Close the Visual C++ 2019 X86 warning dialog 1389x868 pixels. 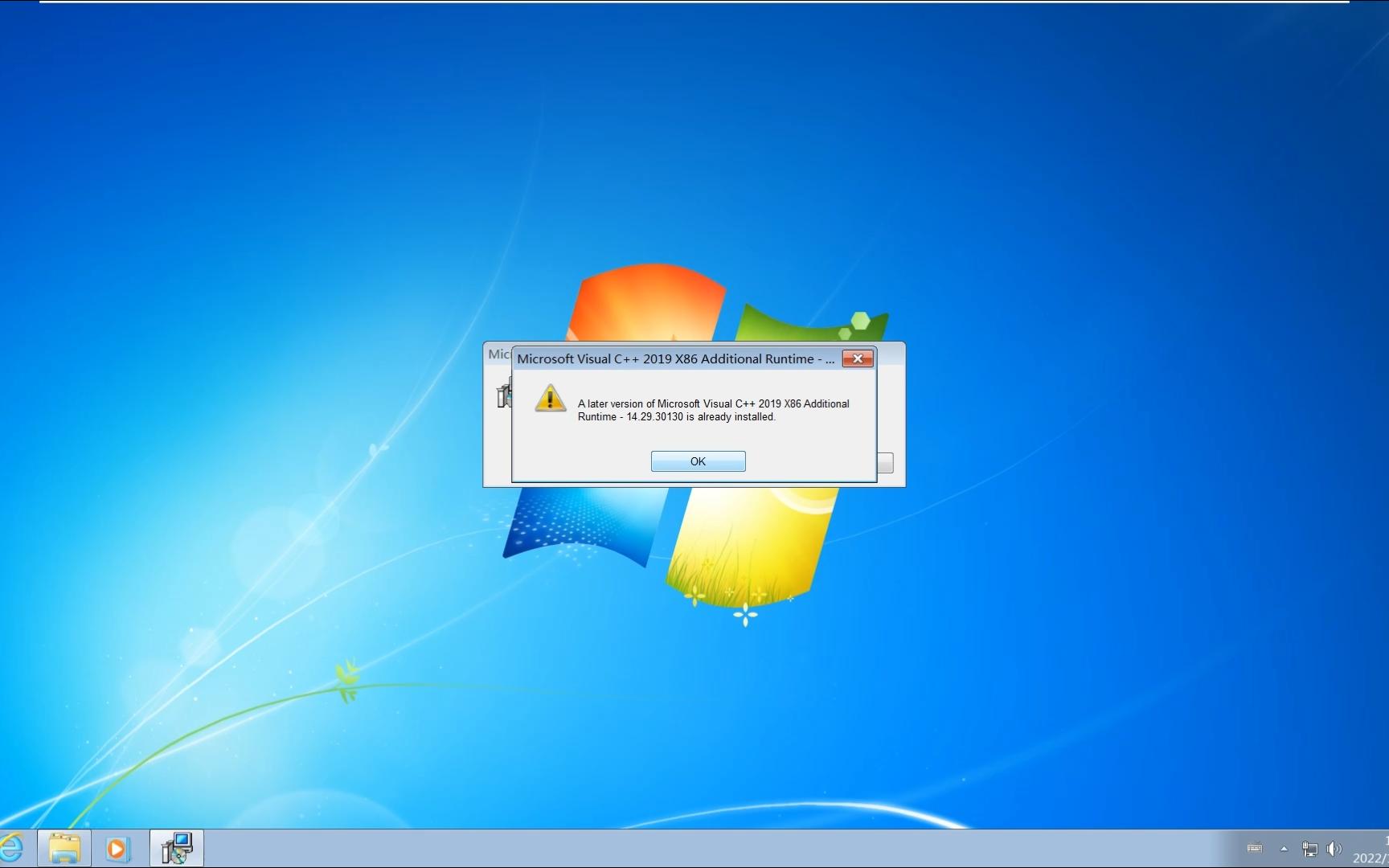(x=858, y=358)
